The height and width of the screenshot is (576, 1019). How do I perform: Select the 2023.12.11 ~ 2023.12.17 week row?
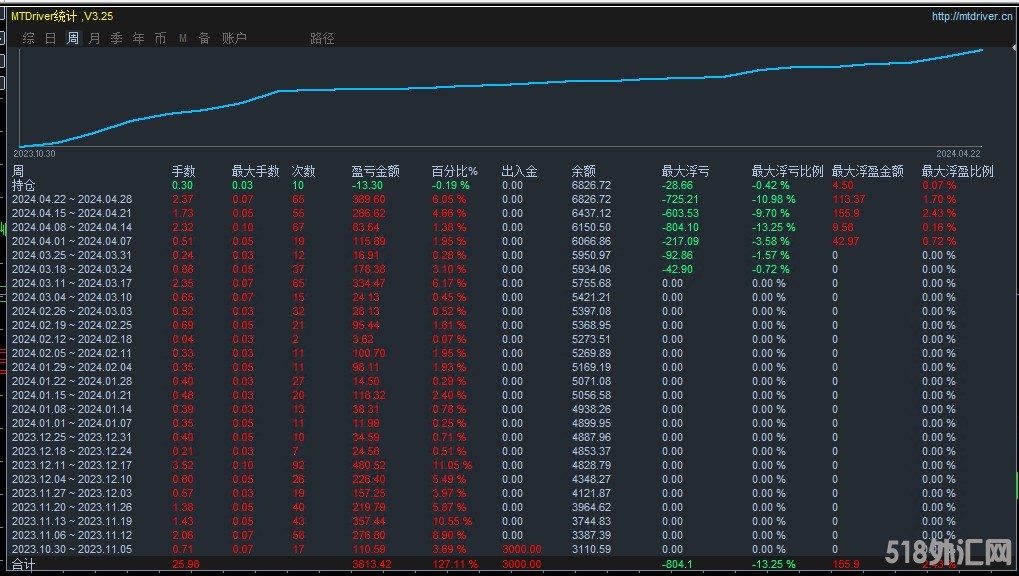pyautogui.click(x=72, y=465)
